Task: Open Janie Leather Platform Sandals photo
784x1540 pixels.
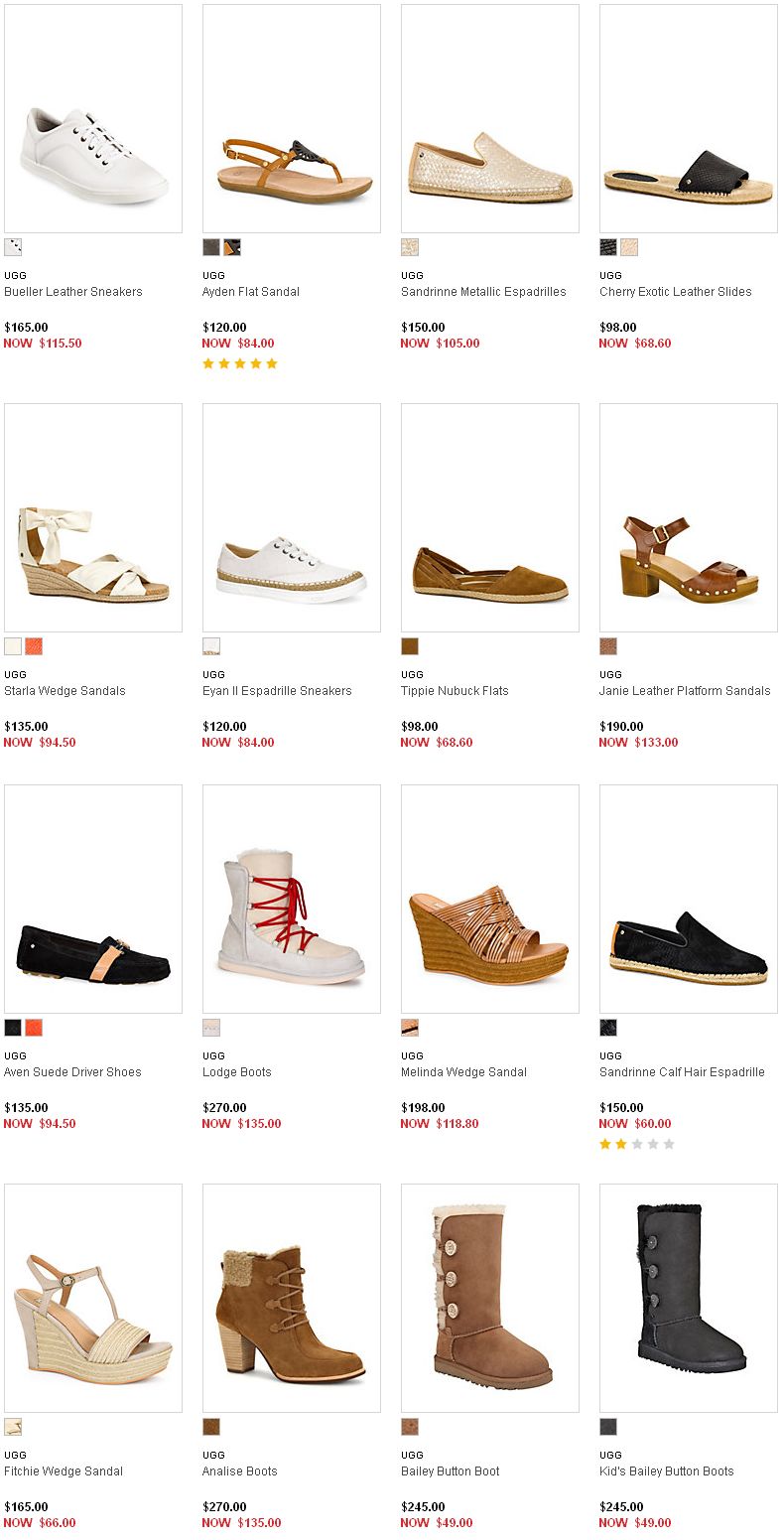Action: pyautogui.click(x=689, y=518)
